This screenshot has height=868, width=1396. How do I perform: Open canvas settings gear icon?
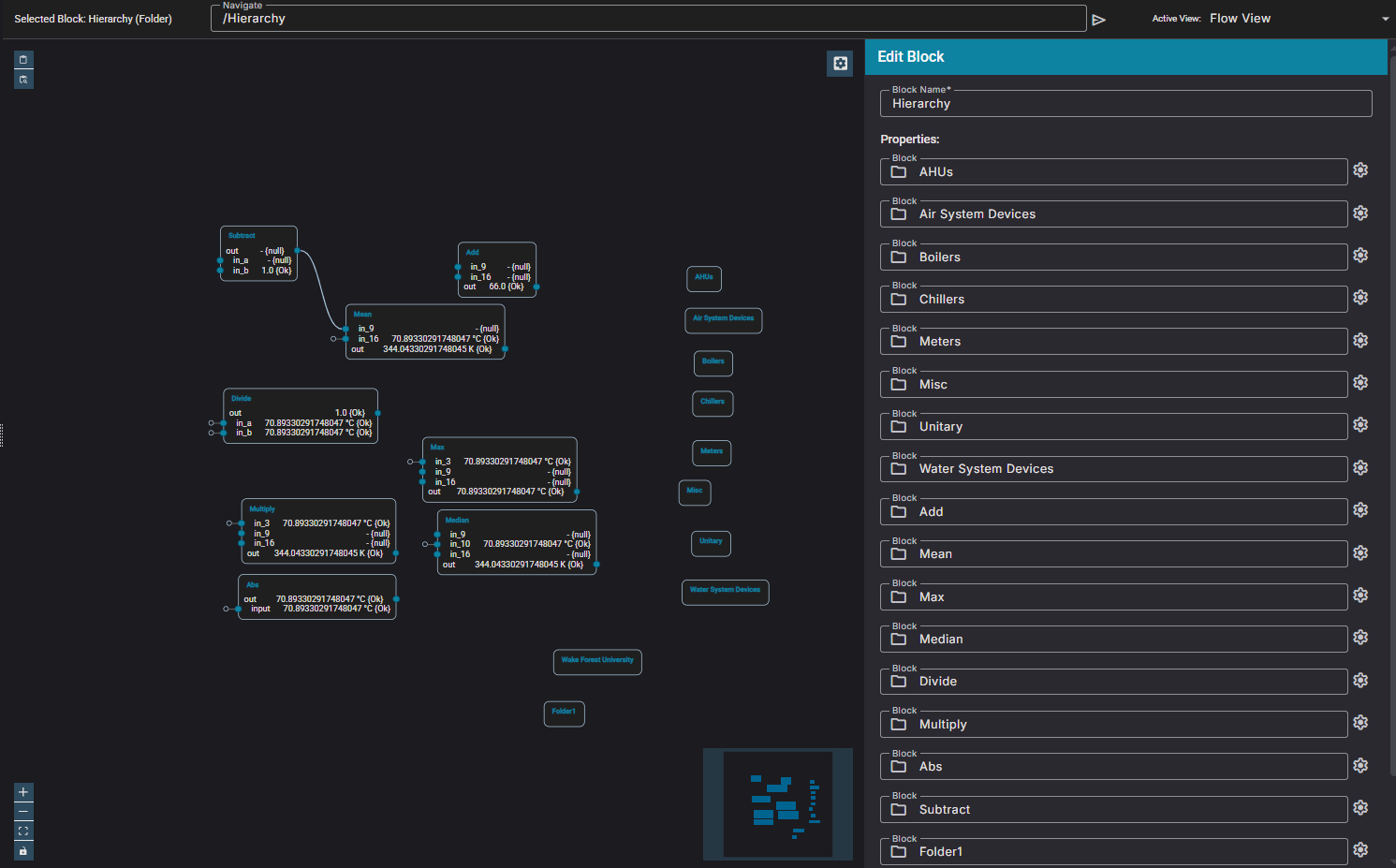point(840,63)
